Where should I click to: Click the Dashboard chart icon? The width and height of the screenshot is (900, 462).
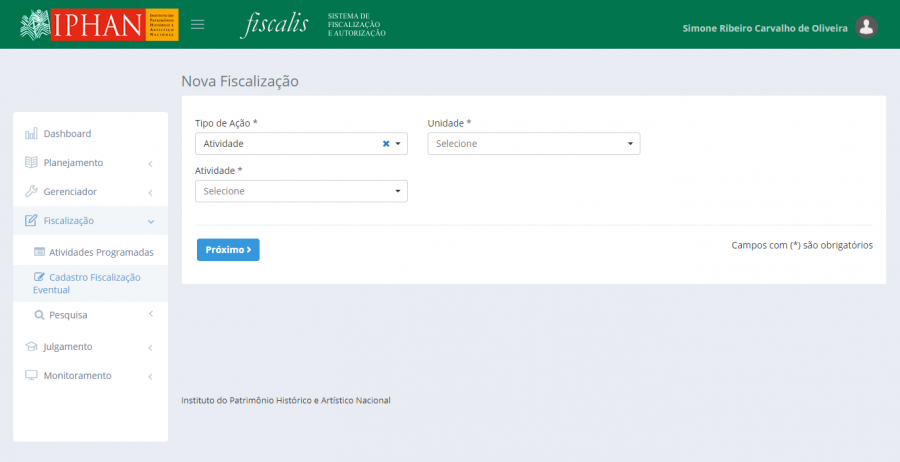(x=31, y=134)
